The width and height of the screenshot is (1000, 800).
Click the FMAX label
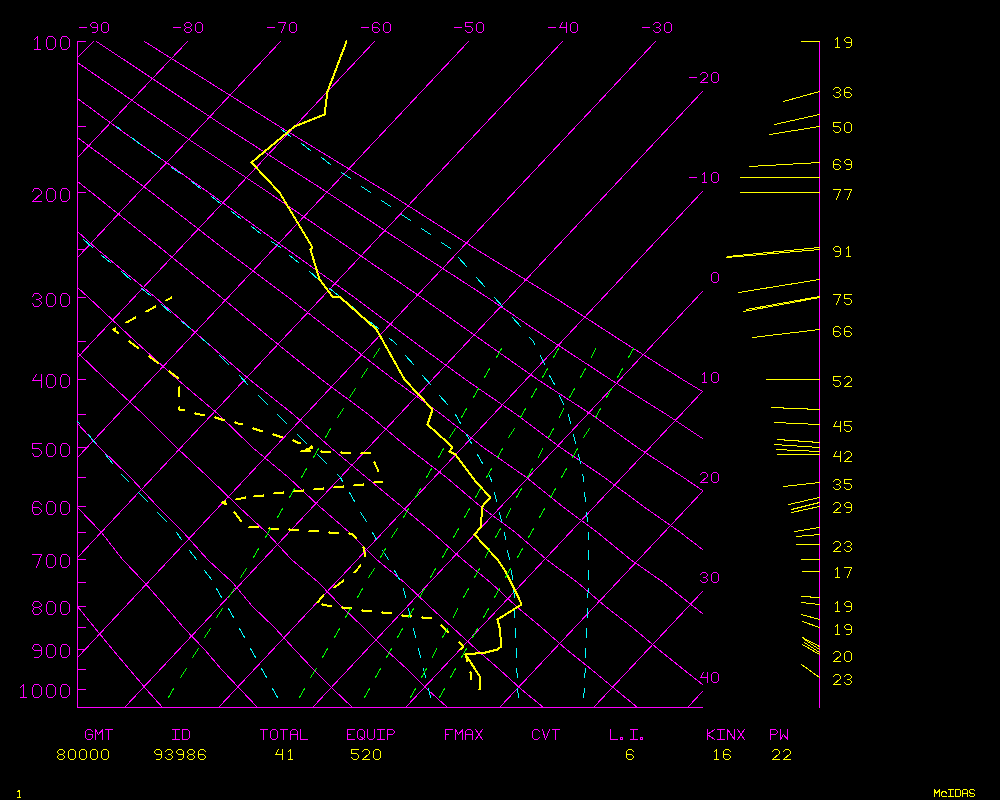click(463, 735)
